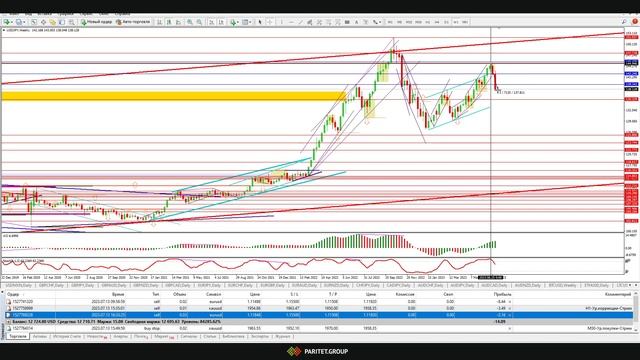The image size is (640, 360).
Task: Select the buy stop pending order row
Action: click(318, 328)
